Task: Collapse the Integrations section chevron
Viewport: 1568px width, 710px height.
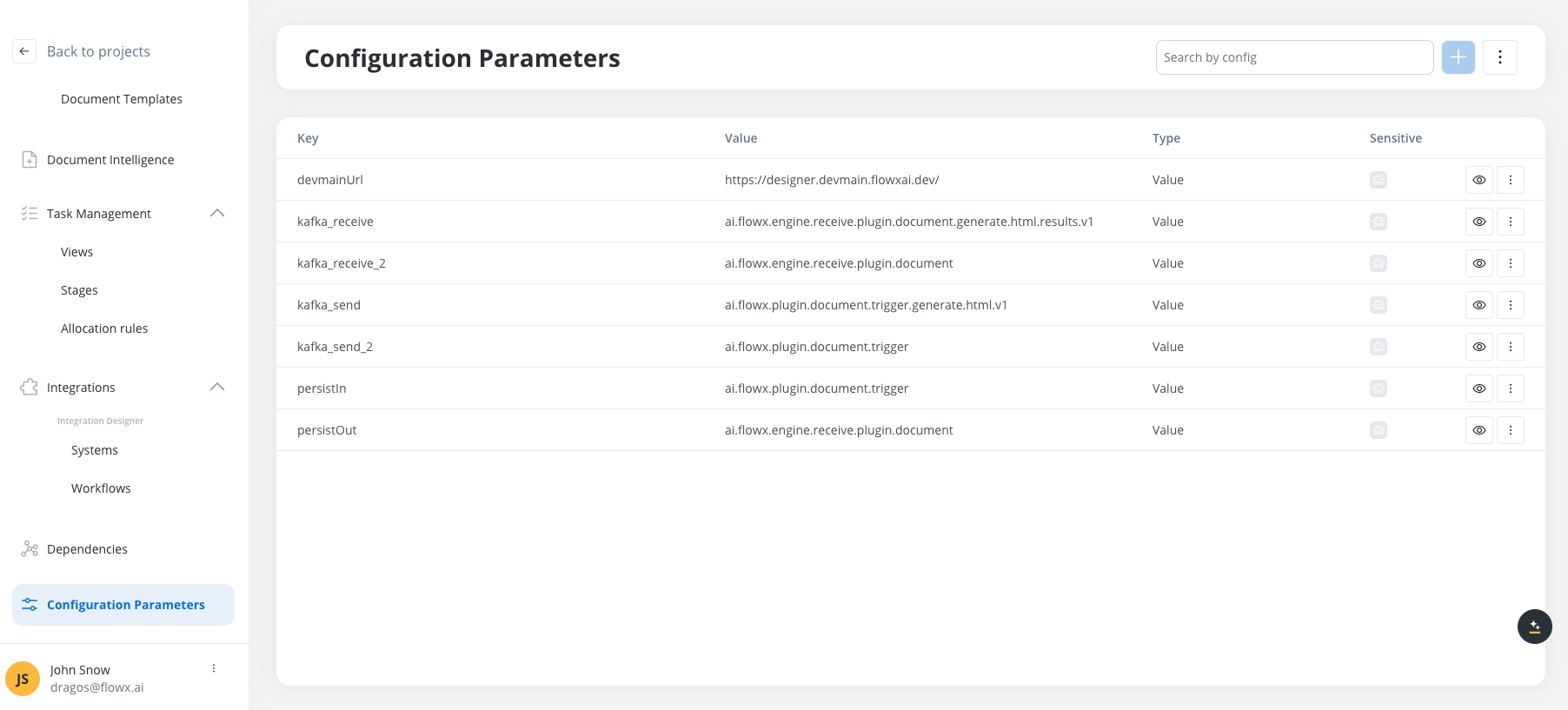Action: (217, 387)
